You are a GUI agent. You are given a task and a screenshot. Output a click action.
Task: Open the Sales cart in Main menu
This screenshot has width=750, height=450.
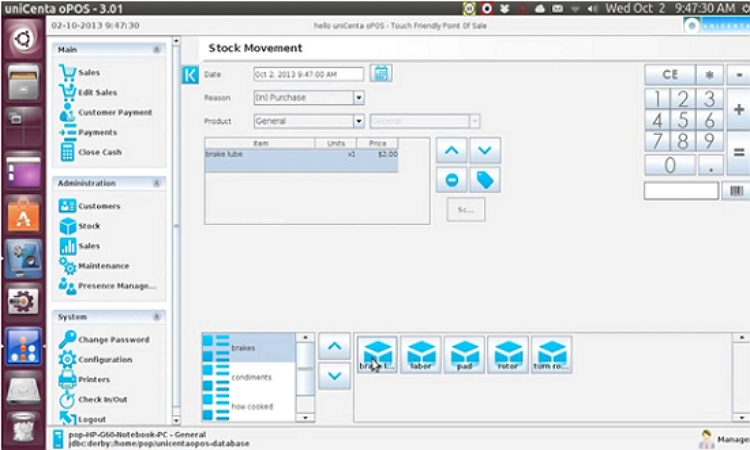point(79,72)
